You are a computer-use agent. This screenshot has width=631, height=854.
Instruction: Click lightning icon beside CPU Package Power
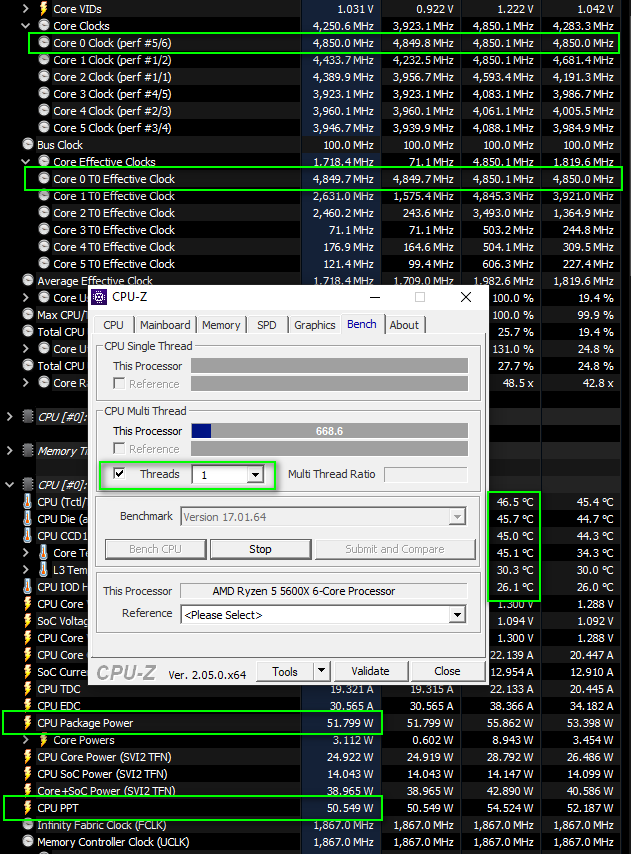pos(28,722)
